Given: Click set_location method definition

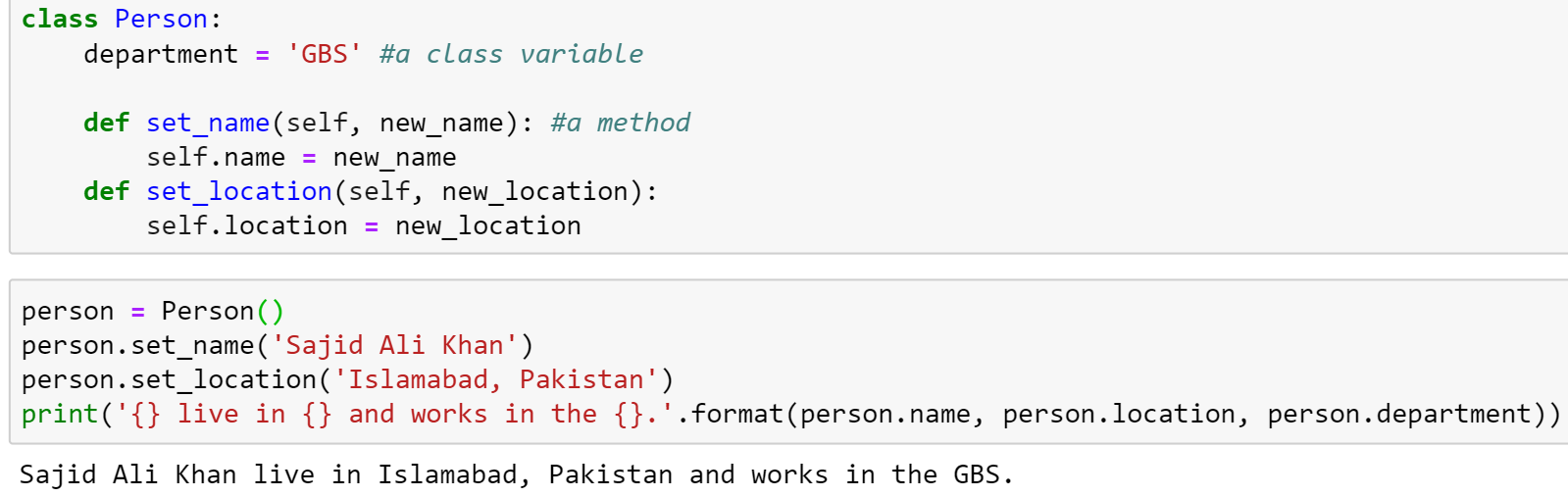Looking at the screenshot, I should 371,191.
